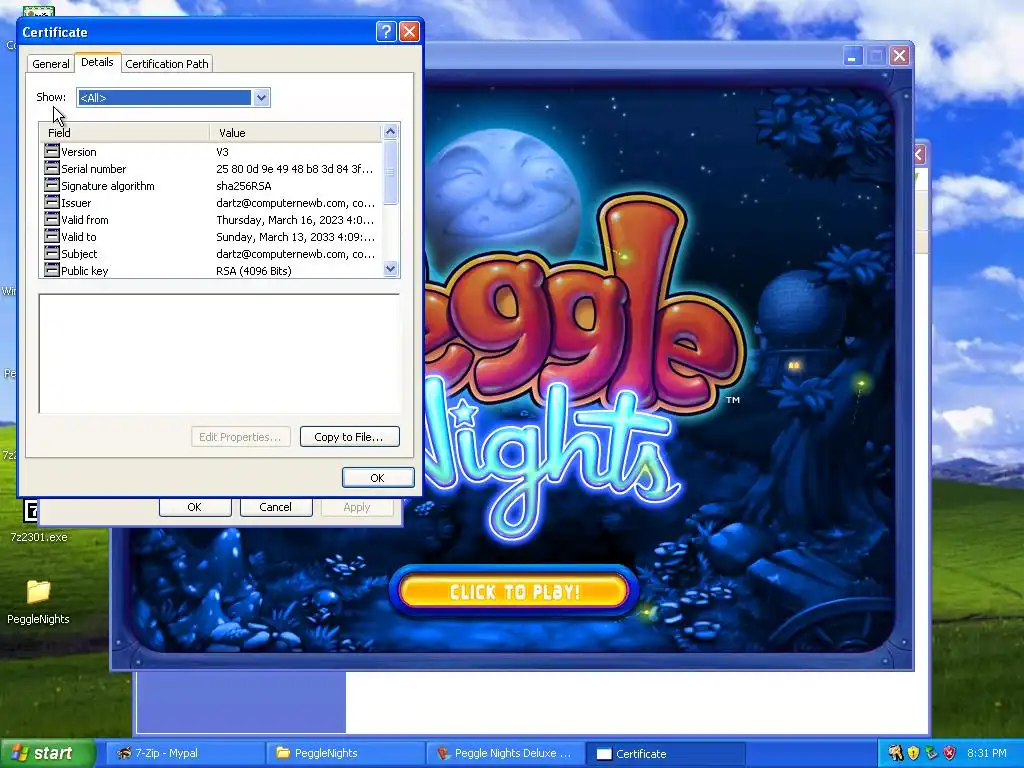This screenshot has height=768, width=1024.
Task: Click the Certificate taskbar item
Action: click(x=665, y=753)
